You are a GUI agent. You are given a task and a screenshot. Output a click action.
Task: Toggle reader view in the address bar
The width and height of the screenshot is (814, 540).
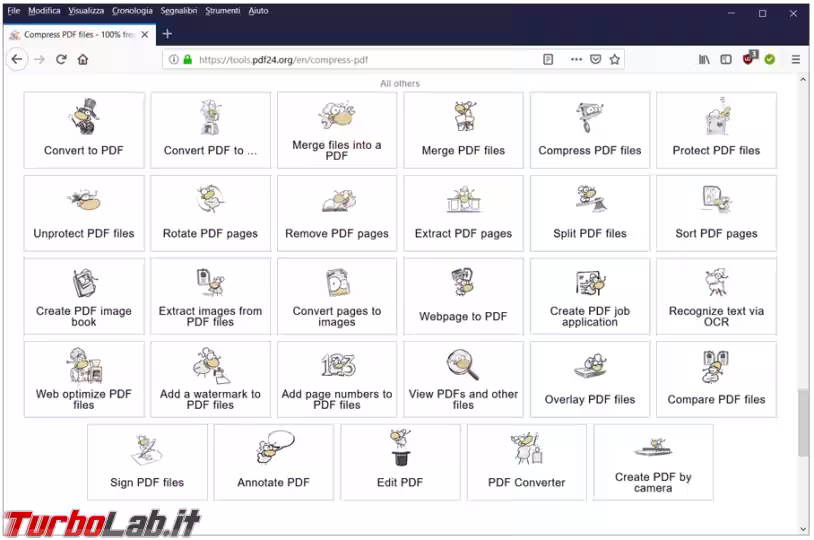[x=548, y=60]
